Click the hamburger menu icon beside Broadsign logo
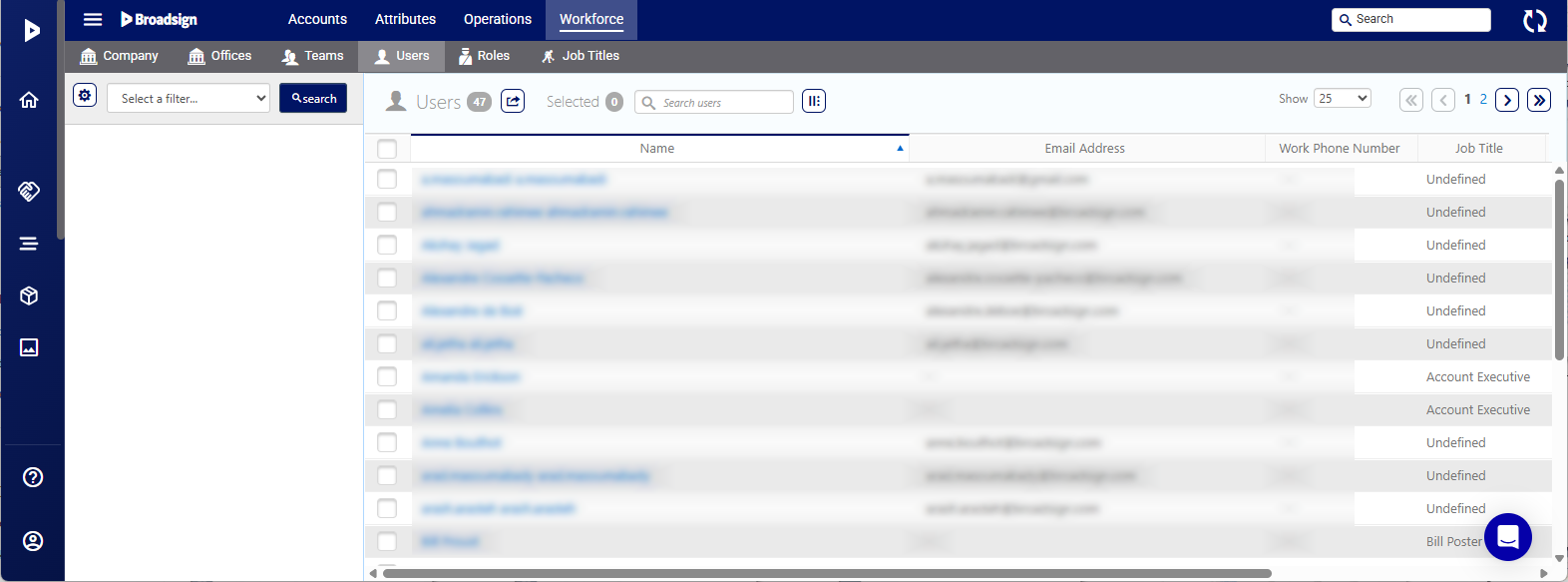1568x582 pixels. [93, 19]
